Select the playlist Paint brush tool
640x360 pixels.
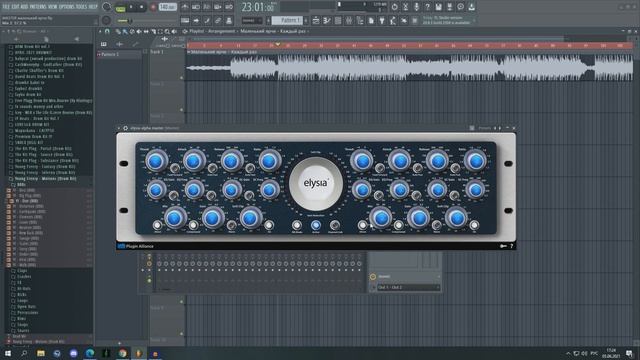[x=125, y=31]
